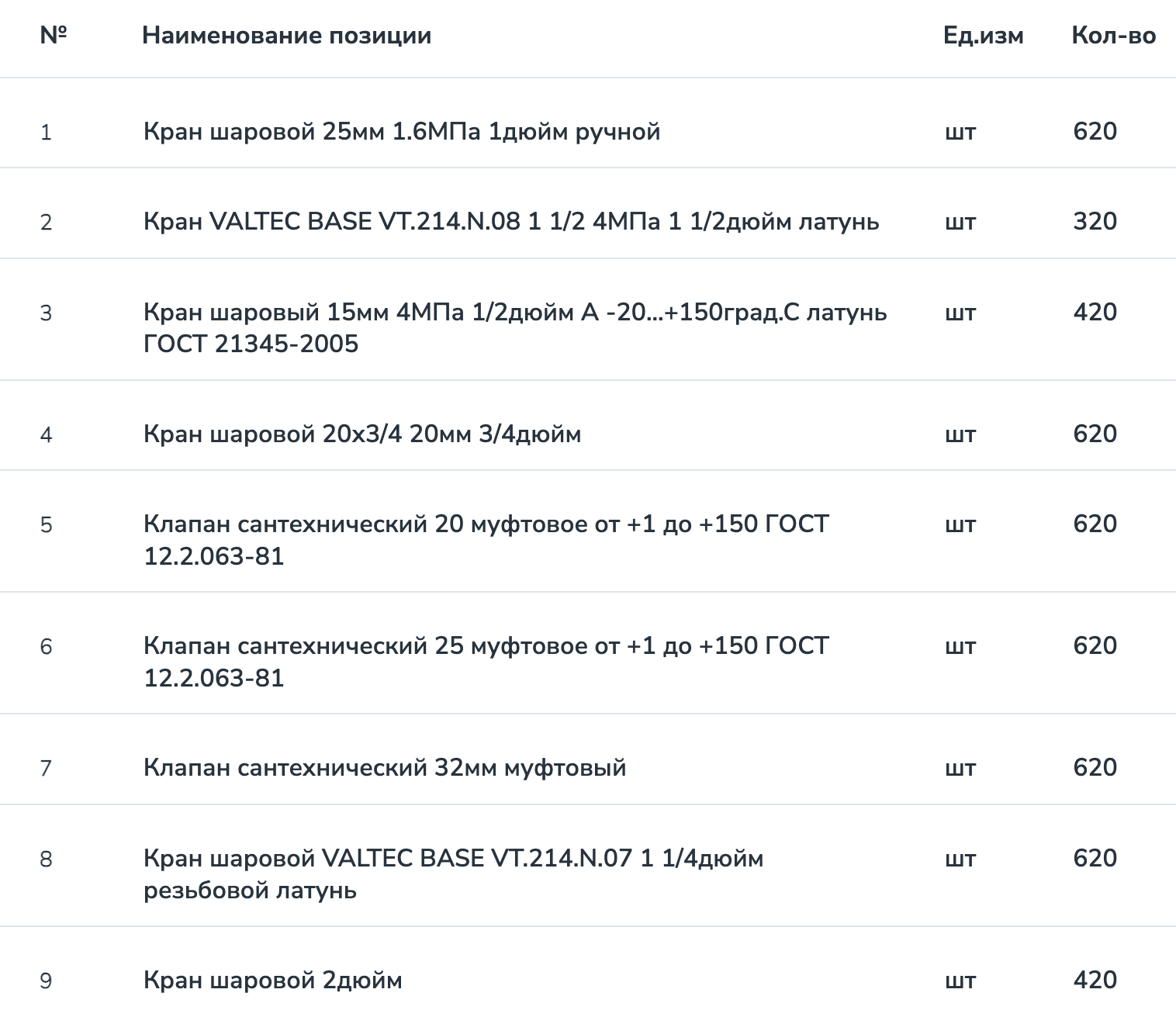
Task: Click "Клапан сантехнический 32мм муфтовый" item
Action: pyautogui.click(x=385, y=768)
